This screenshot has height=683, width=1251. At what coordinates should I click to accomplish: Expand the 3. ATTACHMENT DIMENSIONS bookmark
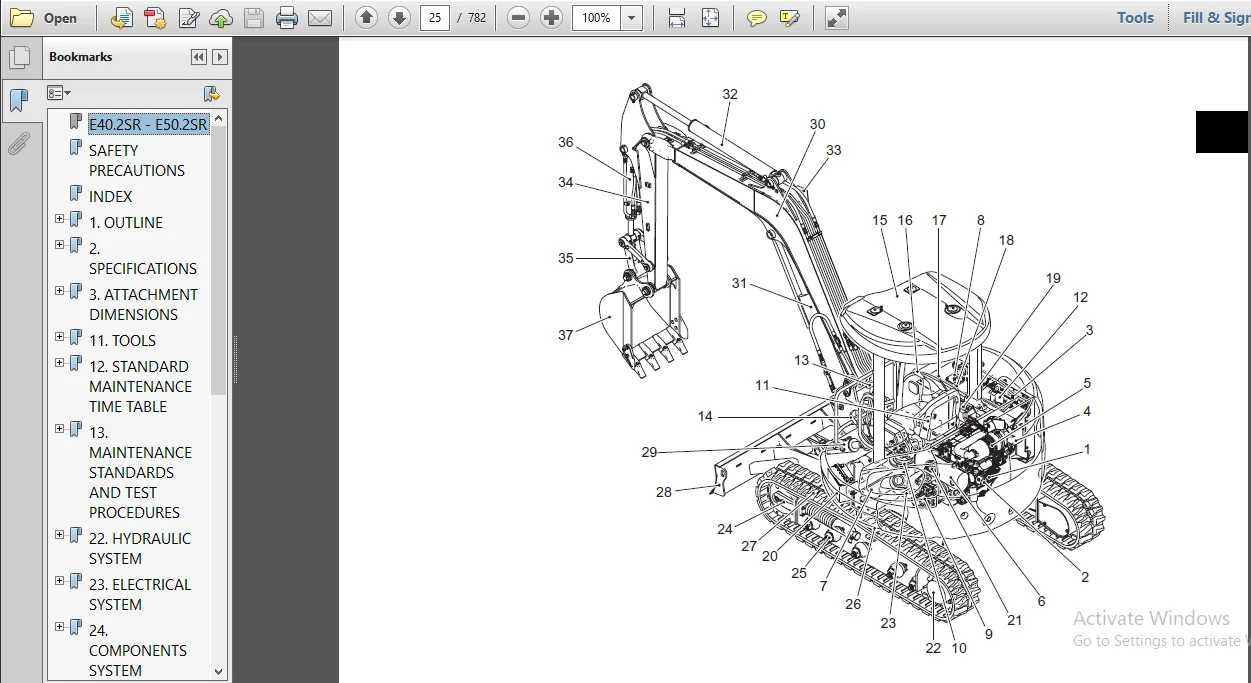point(59,291)
